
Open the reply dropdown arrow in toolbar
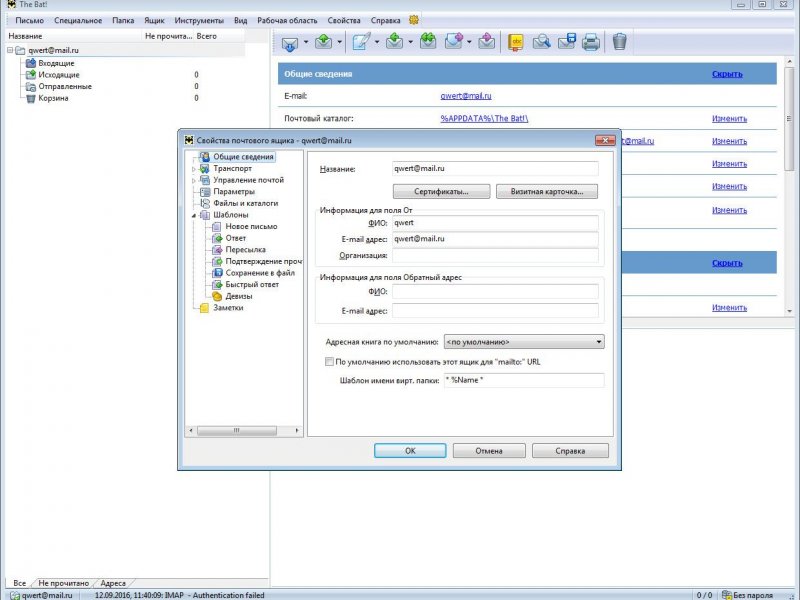pyautogui.click(x=410, y=42)
